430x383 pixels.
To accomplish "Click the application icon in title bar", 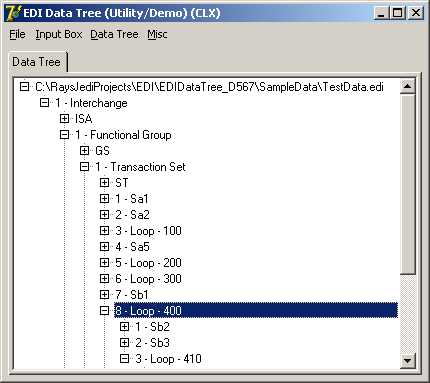I will (13, 13).
